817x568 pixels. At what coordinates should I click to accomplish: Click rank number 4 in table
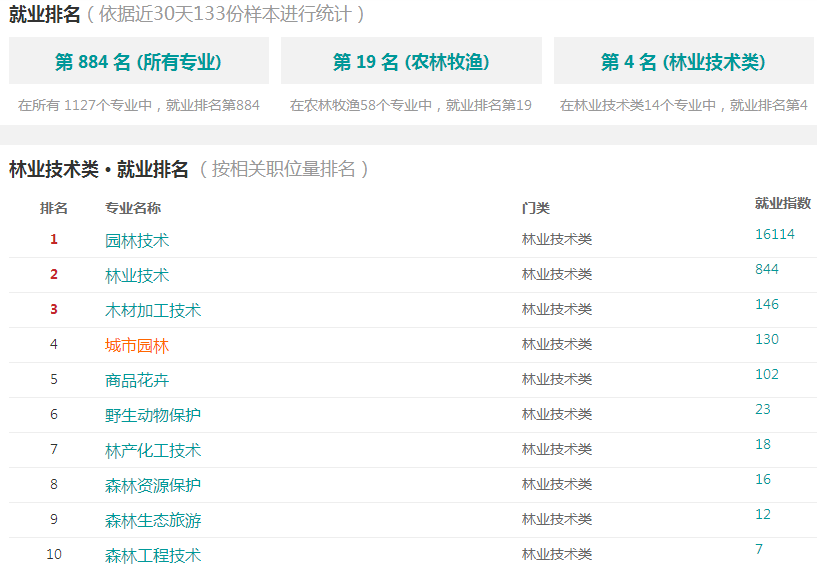(54, 344)
